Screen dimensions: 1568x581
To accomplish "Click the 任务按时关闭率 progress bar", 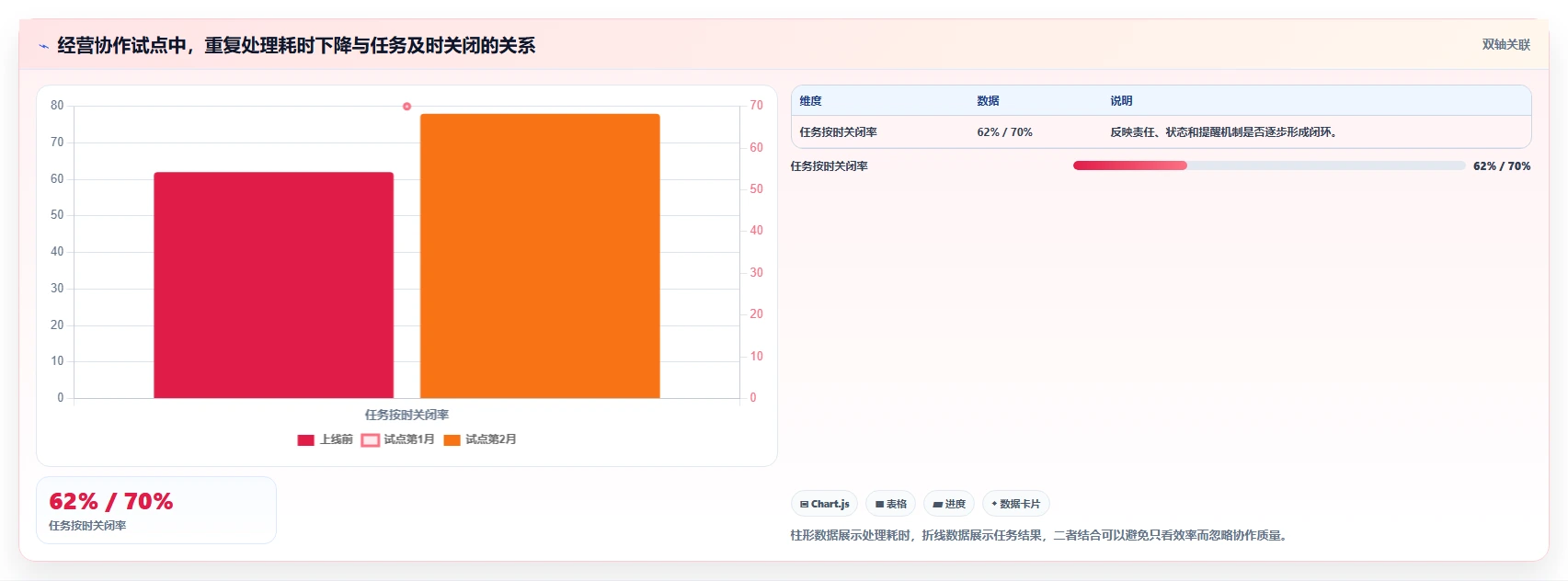I will [1269, 165].
